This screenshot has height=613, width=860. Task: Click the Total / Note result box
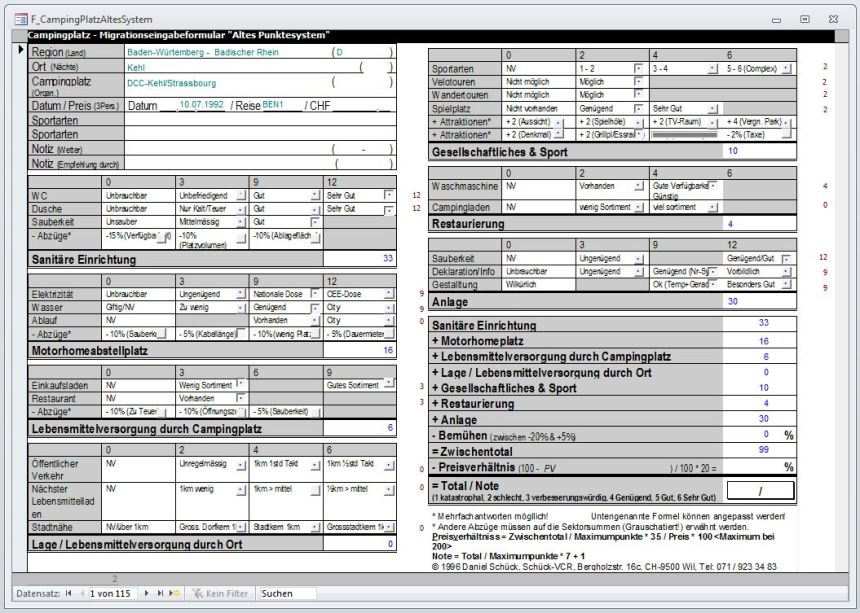click(x=760, y=490)
